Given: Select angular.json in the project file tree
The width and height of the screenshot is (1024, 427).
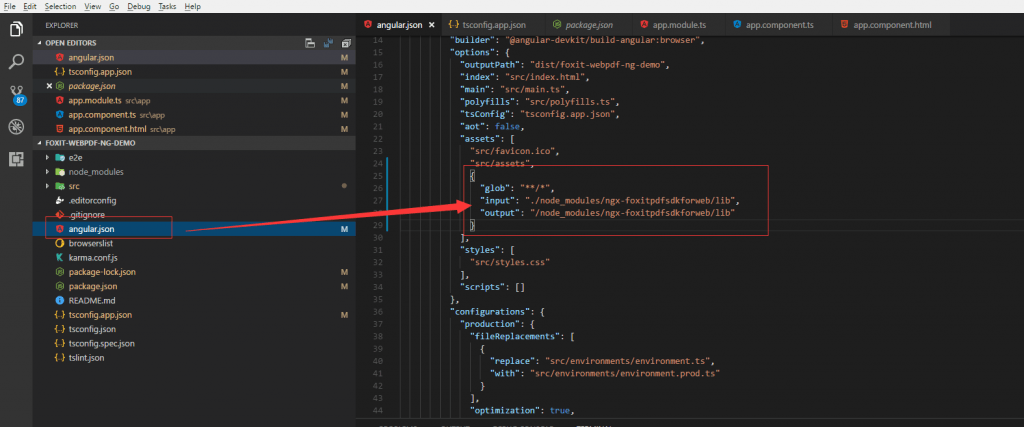Looking at the screenshot, I should coord(194,229).
